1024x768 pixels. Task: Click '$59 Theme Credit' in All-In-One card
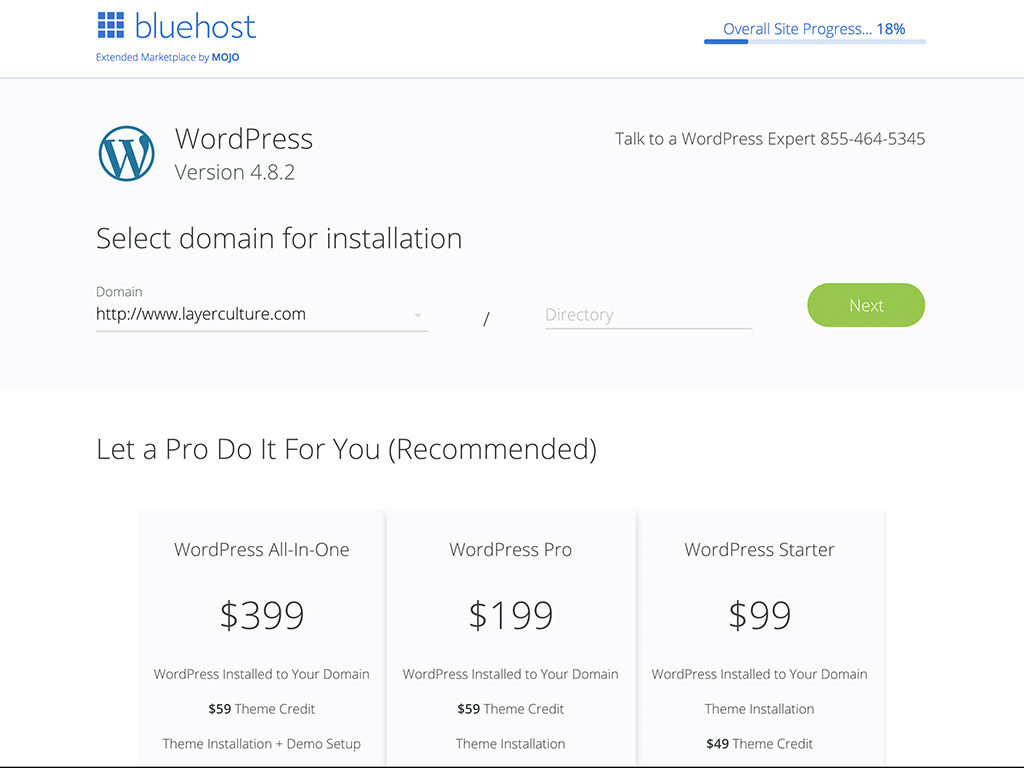(261, 709)
